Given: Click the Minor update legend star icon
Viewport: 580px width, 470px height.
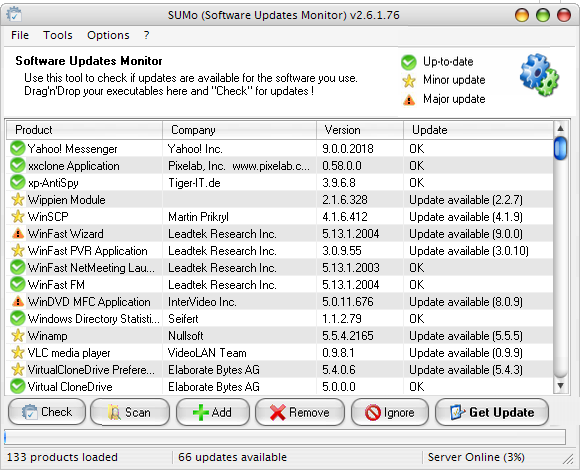Looking at the screenshot, I should click(409, 80).
